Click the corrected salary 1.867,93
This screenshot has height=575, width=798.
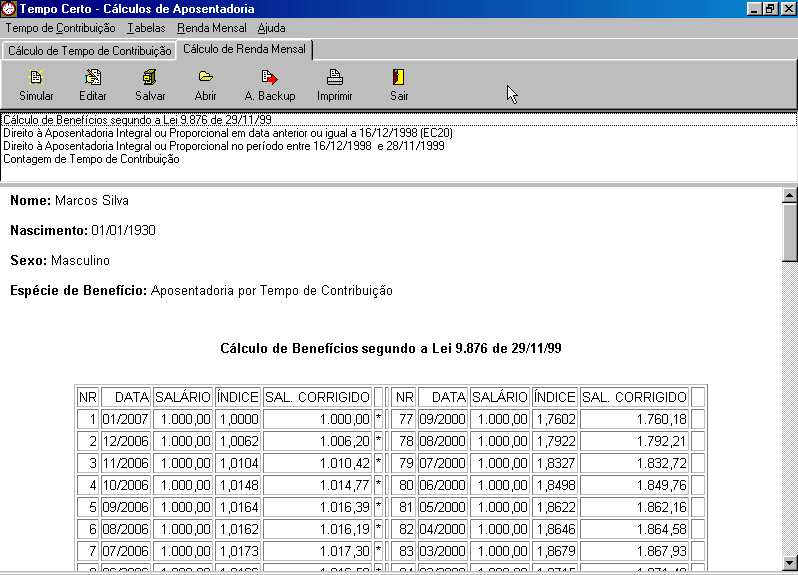635,551
